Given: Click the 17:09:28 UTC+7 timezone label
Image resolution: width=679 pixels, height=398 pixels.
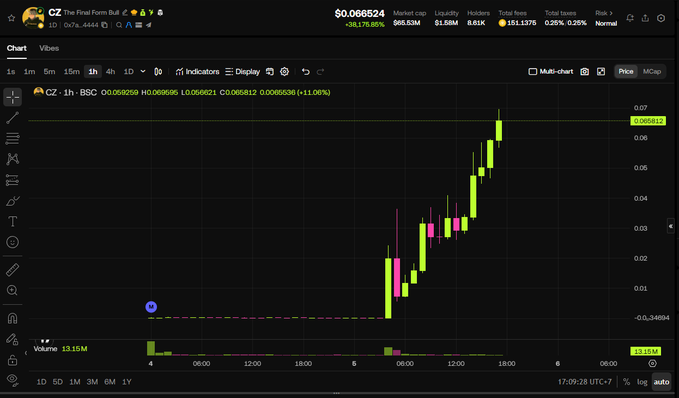Looking at the screenshot, I should [x=585, y=382].
